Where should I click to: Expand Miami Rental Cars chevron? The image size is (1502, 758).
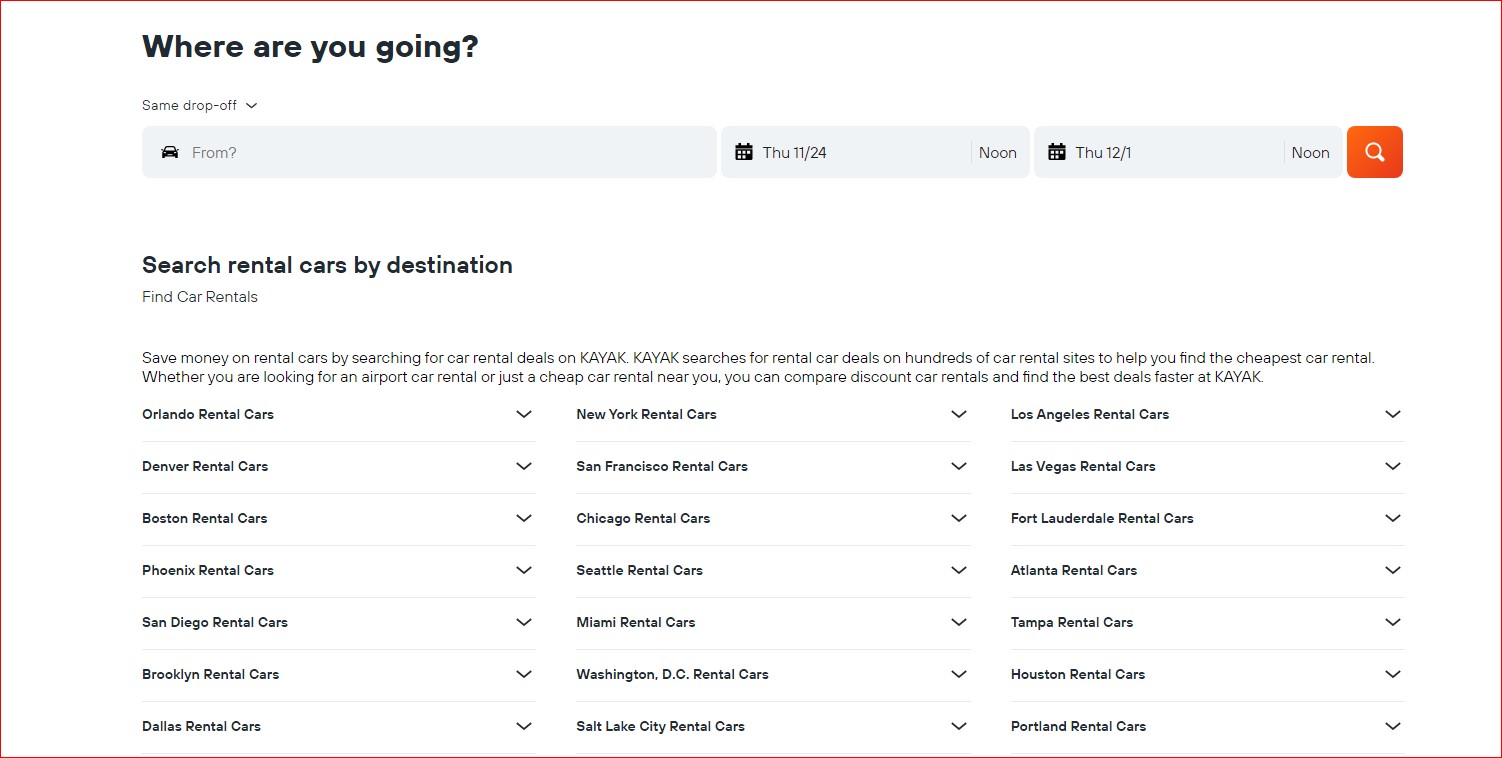click(959, 622)
